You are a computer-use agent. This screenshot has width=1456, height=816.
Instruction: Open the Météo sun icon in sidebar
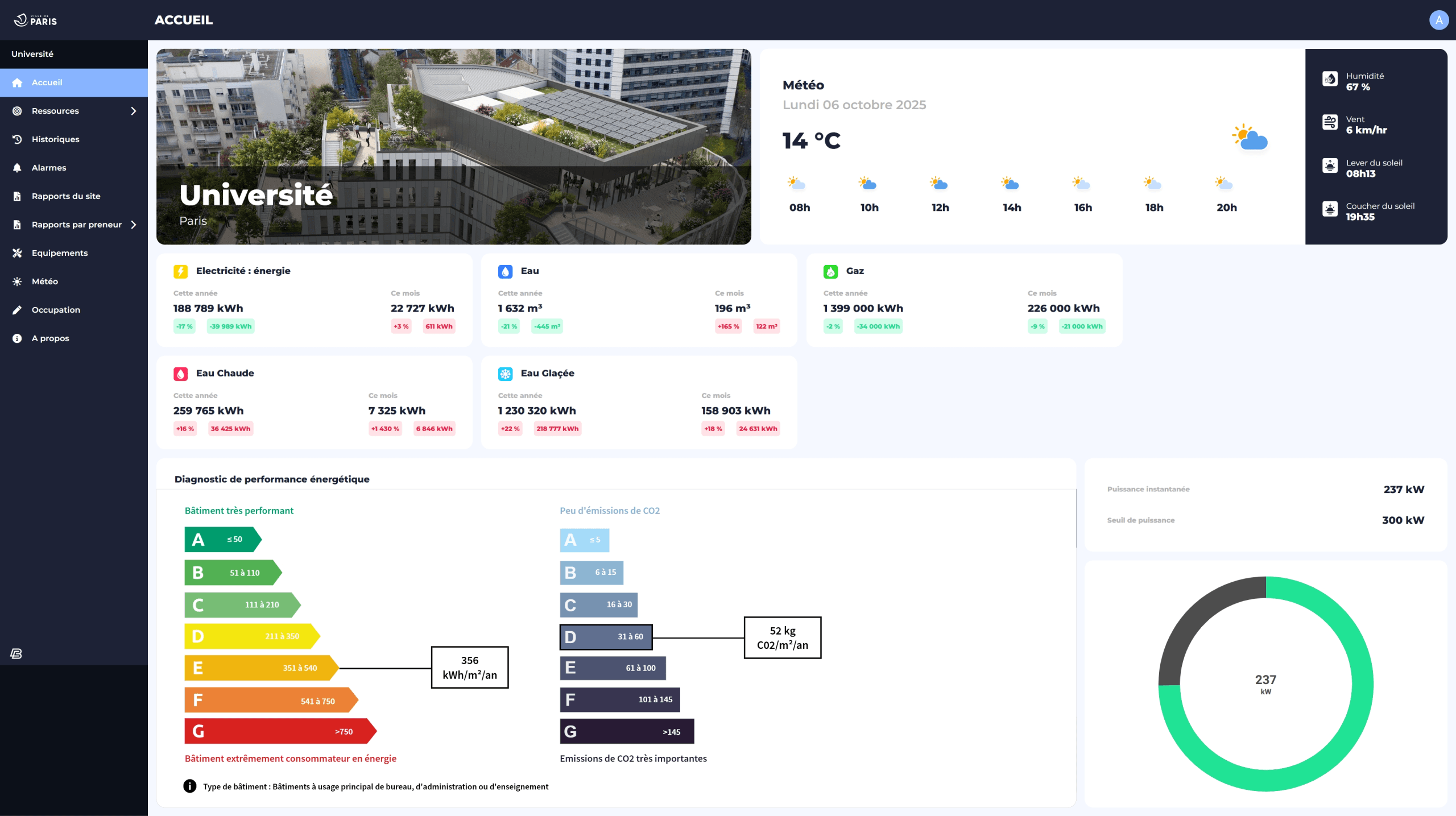[x=17, y=281]
